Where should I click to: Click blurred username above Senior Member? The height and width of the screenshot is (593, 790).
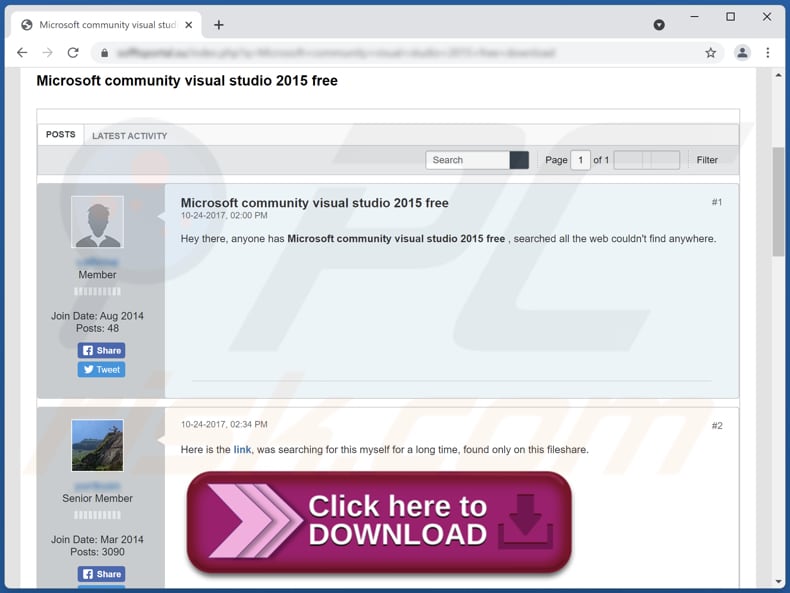coord(97,486)
